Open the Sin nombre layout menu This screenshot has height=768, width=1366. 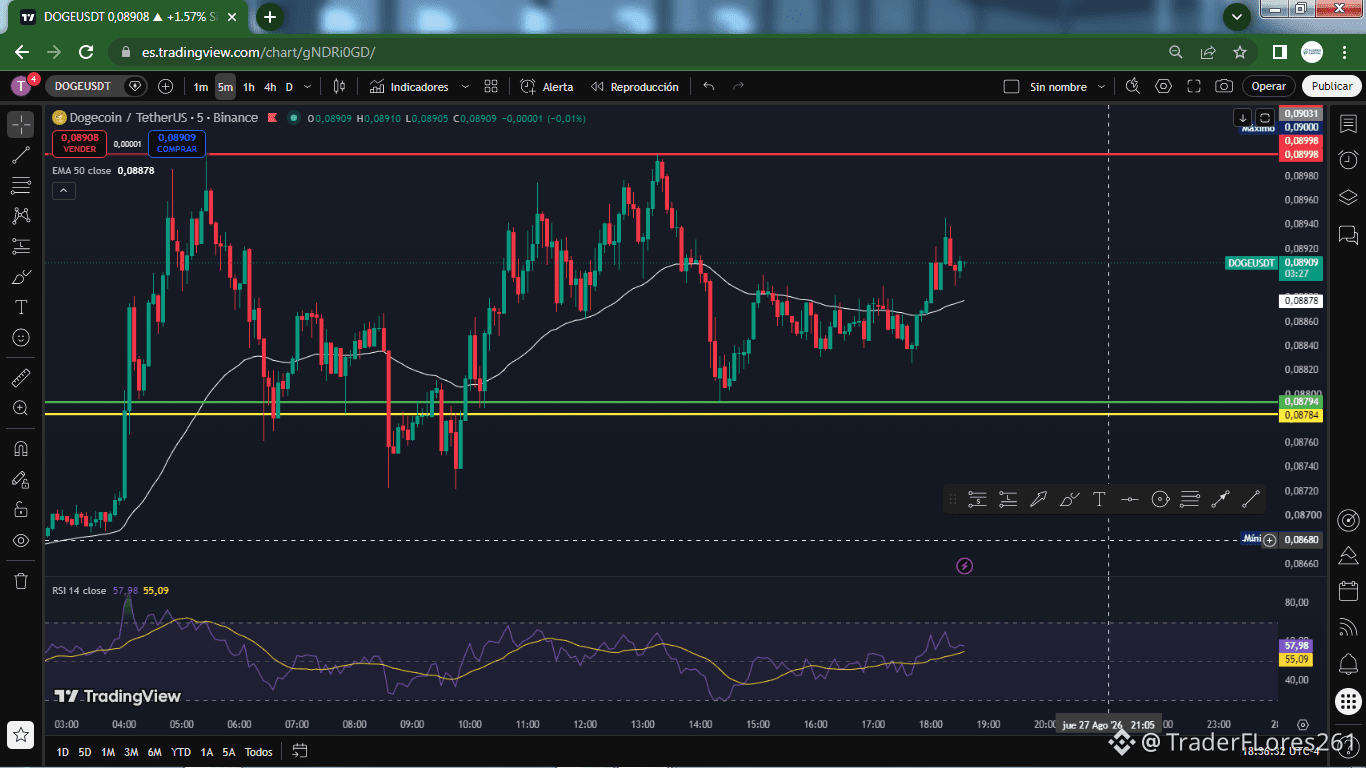coord(1067,87)
